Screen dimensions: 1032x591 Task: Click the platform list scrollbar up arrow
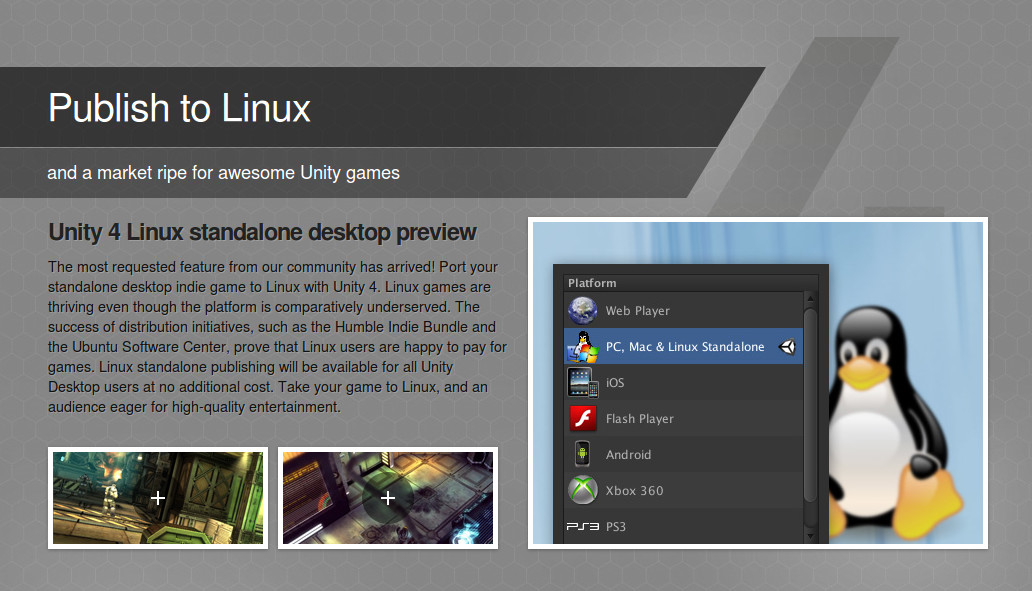[810, 298]
